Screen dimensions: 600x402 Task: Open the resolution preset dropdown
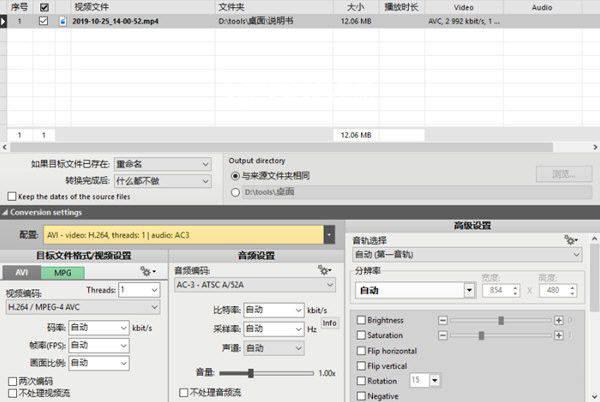click(469, 291)
